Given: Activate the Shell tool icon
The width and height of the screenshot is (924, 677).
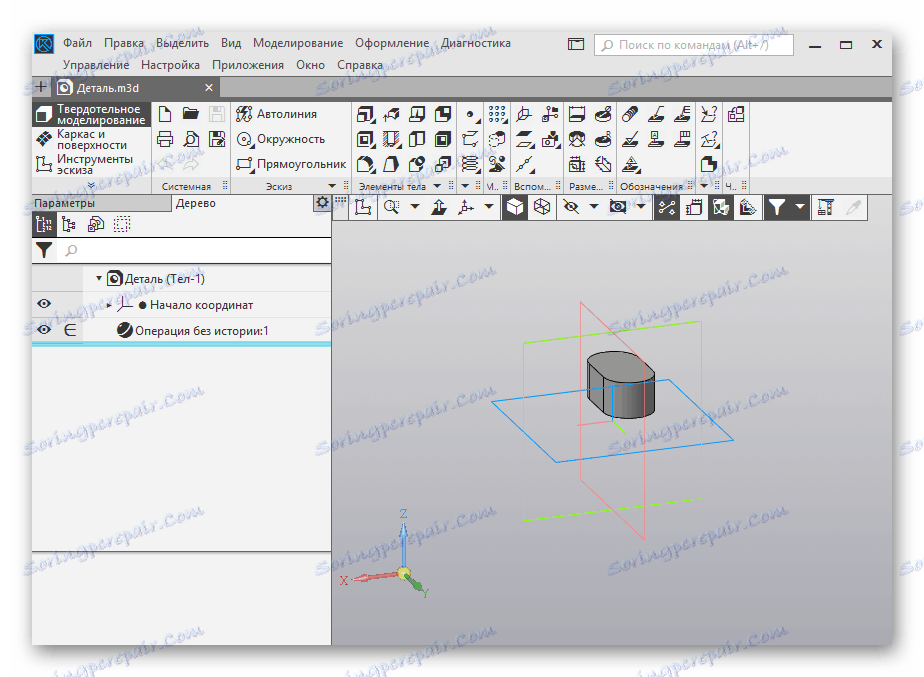Looking at the screenshot, I should coord(443,140).
